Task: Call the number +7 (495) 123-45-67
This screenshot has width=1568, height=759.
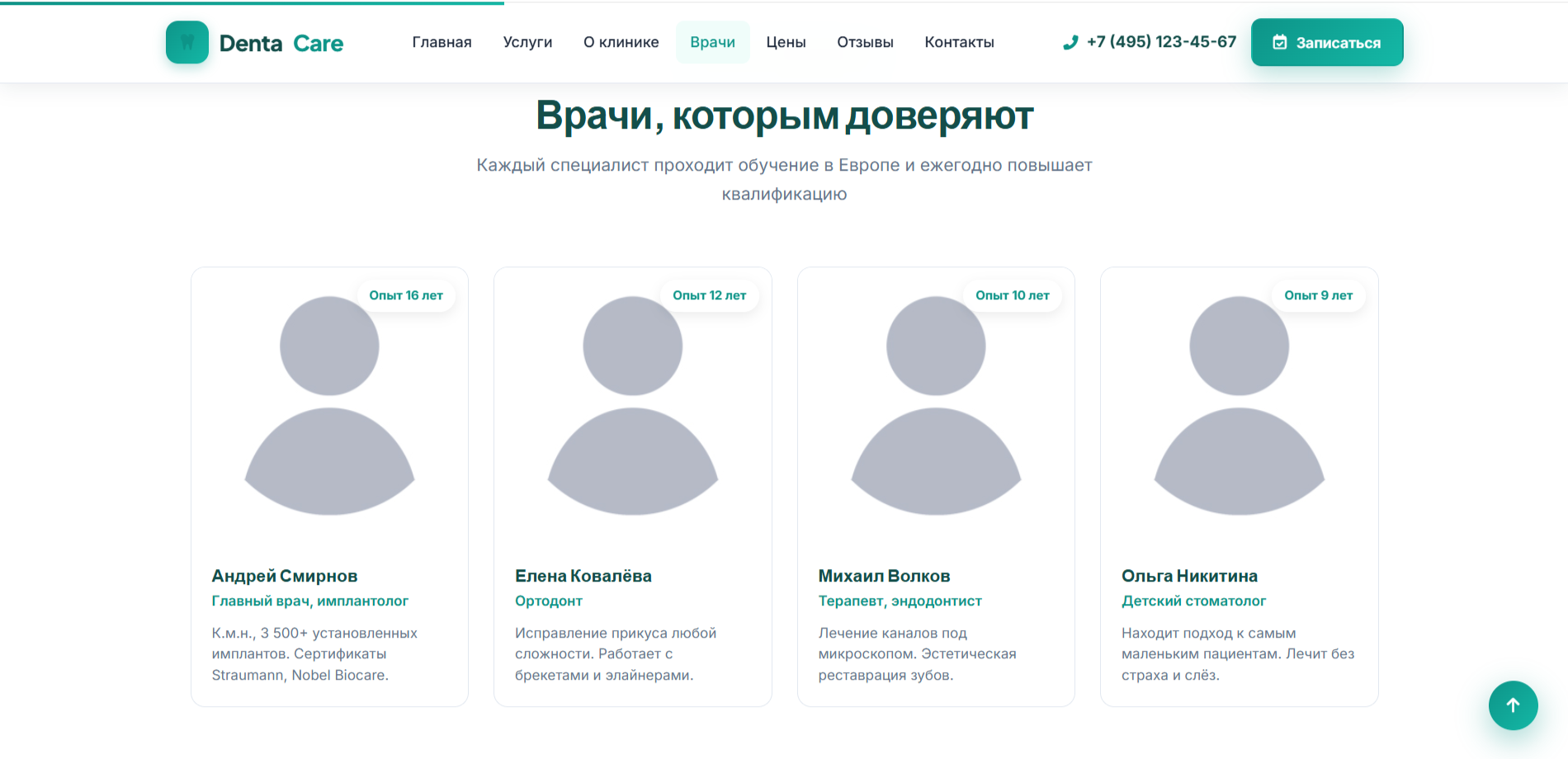Action: coord(1161,42)
